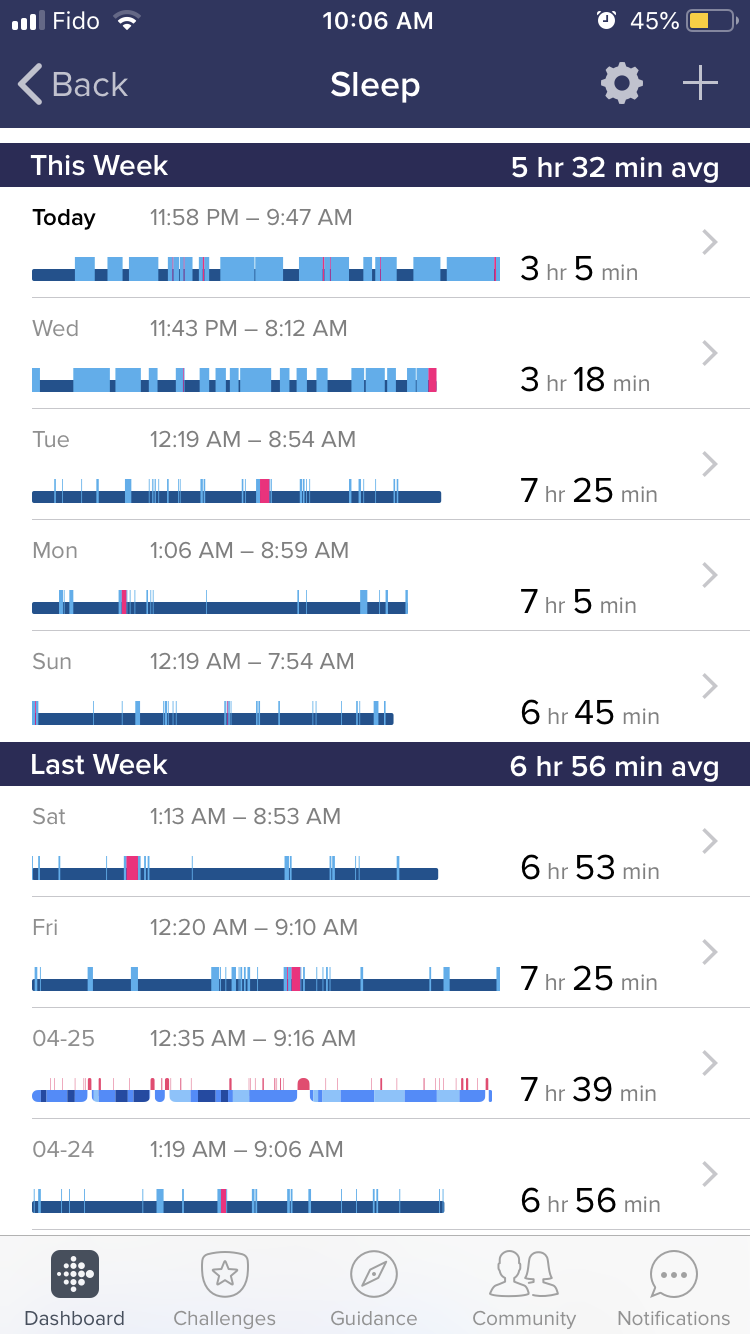Image resolution: width=750 pixels, height=1334 pixels.
Task: Tap the Last Week average header
Action: pos(375,765)
